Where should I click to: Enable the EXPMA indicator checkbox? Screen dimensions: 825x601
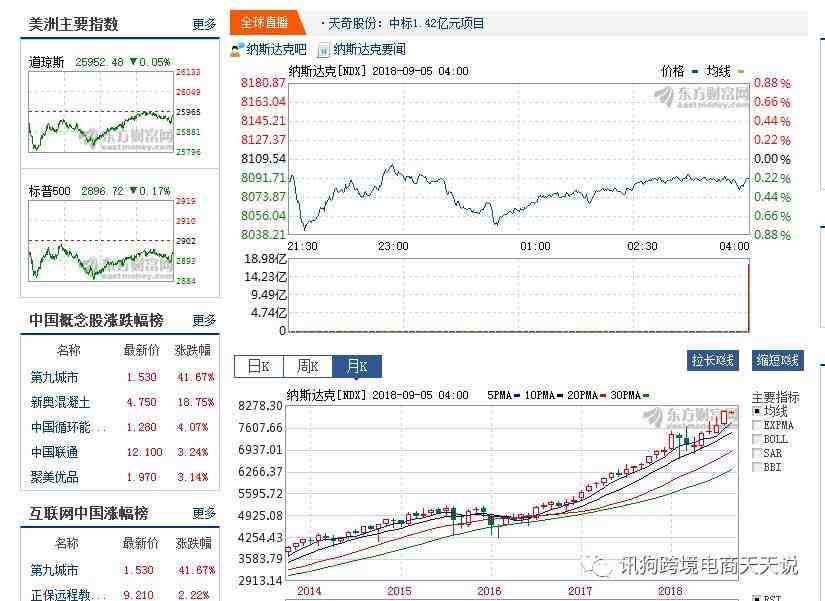point(756,426)
